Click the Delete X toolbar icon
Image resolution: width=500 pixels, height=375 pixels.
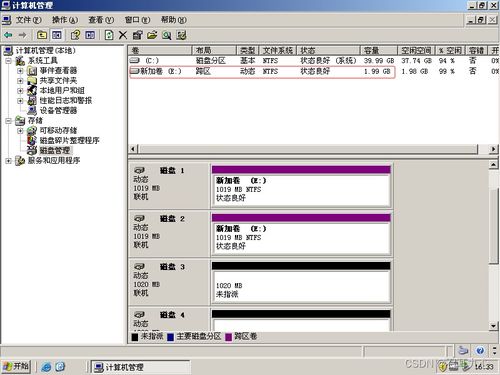(x=123, y=35)
